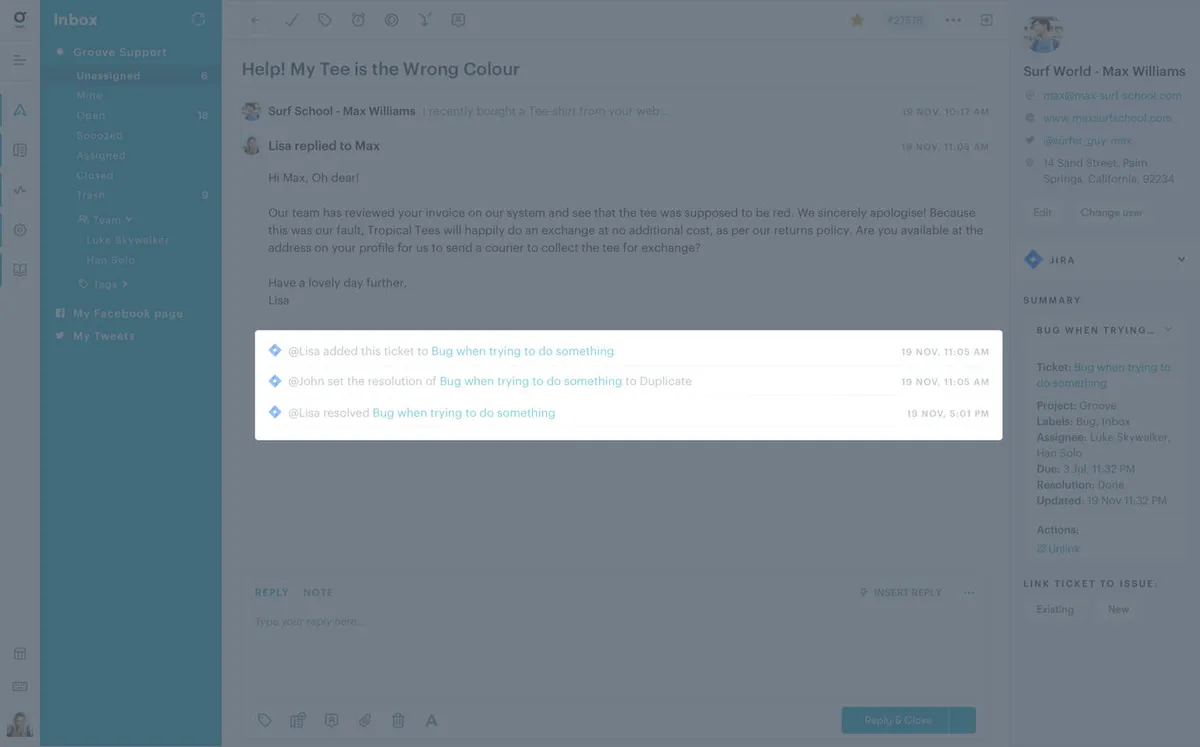This screenshot has height=747, width=1200.
Task: Open the Reply & Close dropdown arrow
Action: [963, 720]
